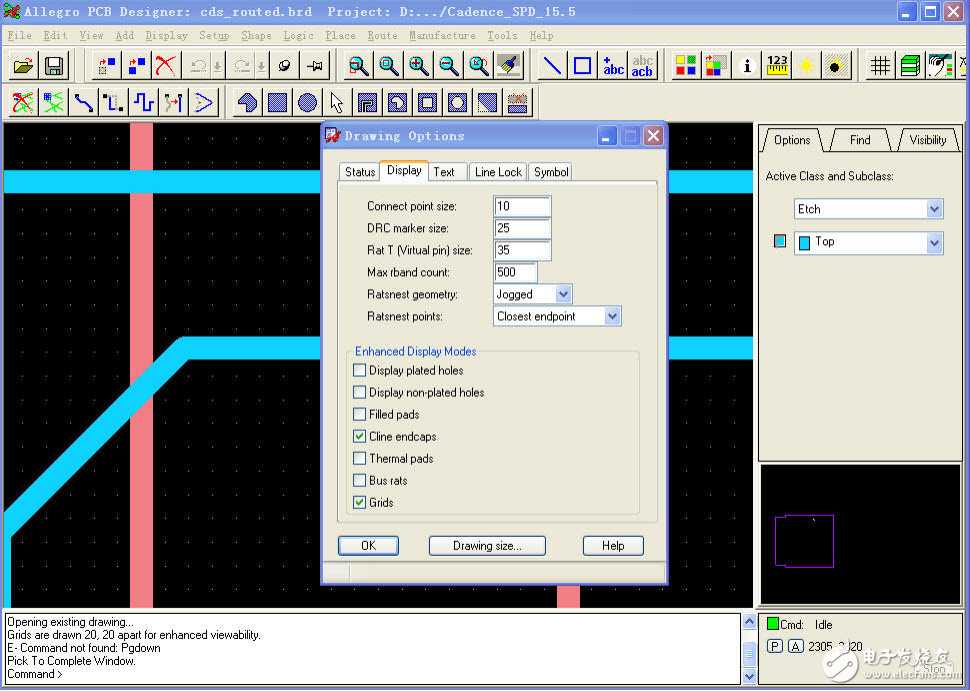Toggle the Filled pads checkbox
Viewport: 970px width, 691px height.
point(359,414)
